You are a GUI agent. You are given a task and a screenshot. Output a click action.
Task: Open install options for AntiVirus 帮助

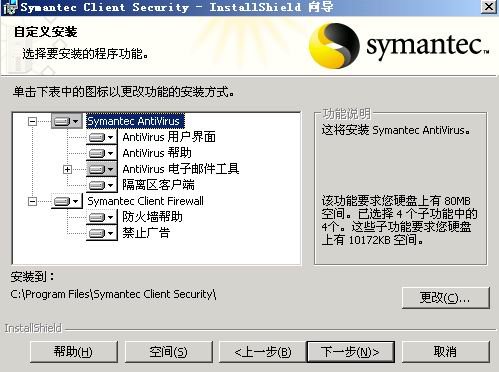point(102,153)
